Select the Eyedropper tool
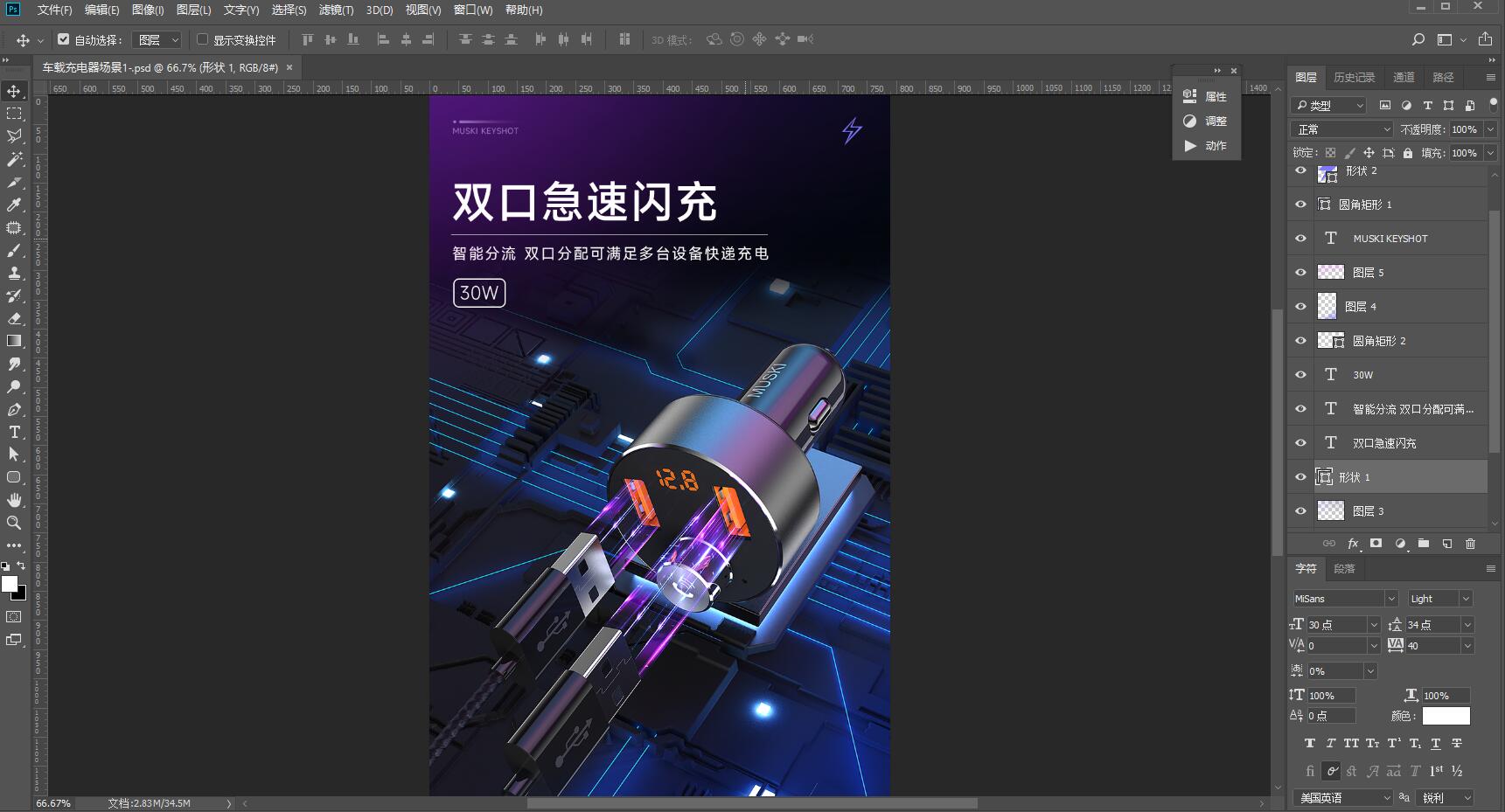 14,205
